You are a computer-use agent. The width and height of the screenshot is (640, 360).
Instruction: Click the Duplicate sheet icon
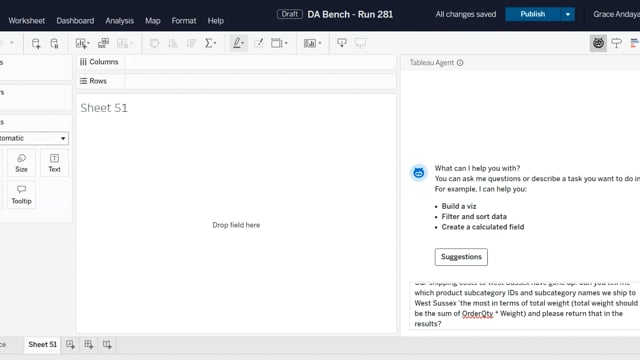103,43
